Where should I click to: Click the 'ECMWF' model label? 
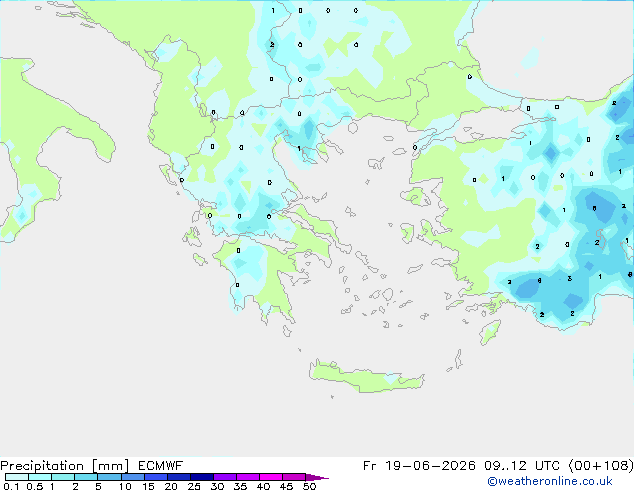[161, 466]
